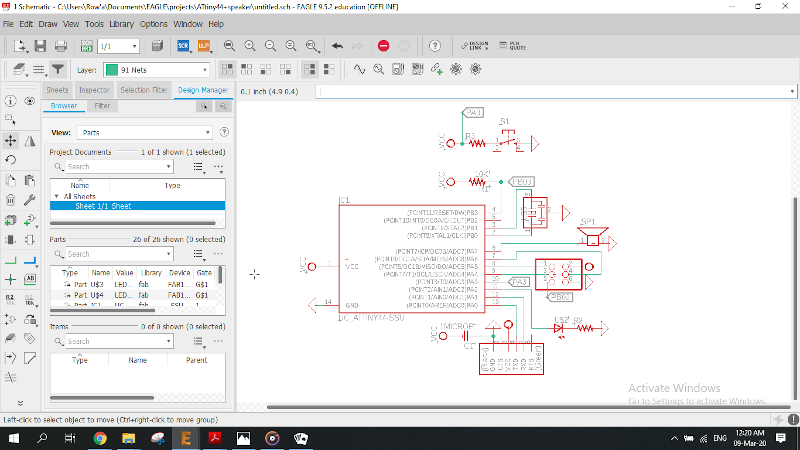Select the Rotate tool
Image resolution: width=800 pixels, height=450 pixels.
click(x=10, y=160)
